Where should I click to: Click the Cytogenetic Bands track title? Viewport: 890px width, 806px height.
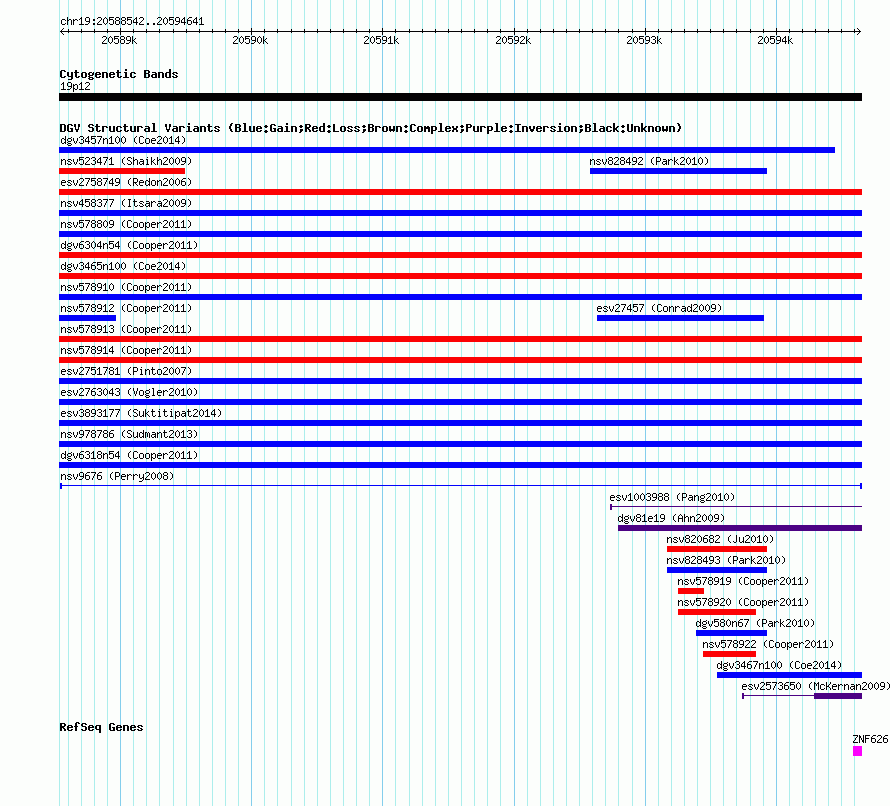(x=119, y=74)
